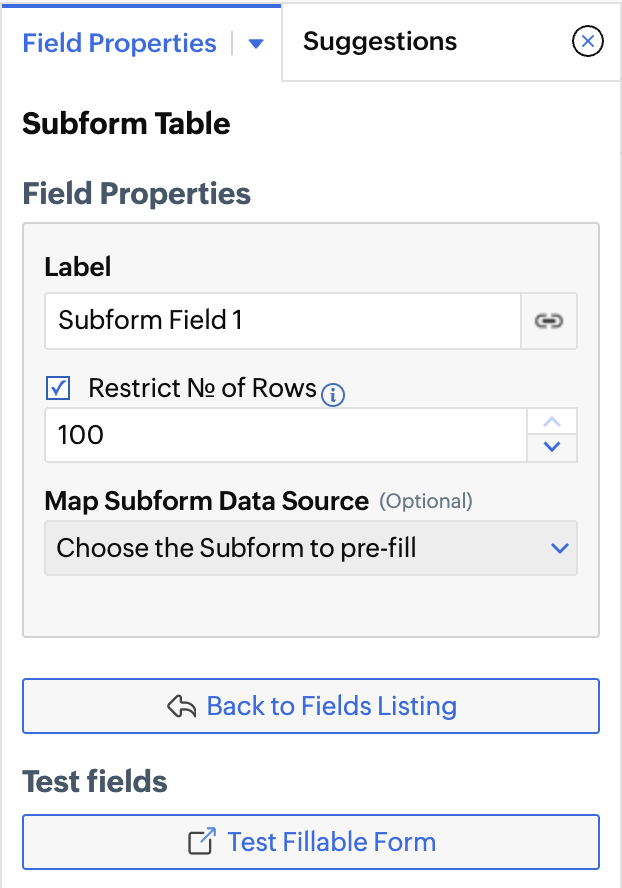
Task: Decrease row limit with the down arrow
Action: (x=552, y=447)
